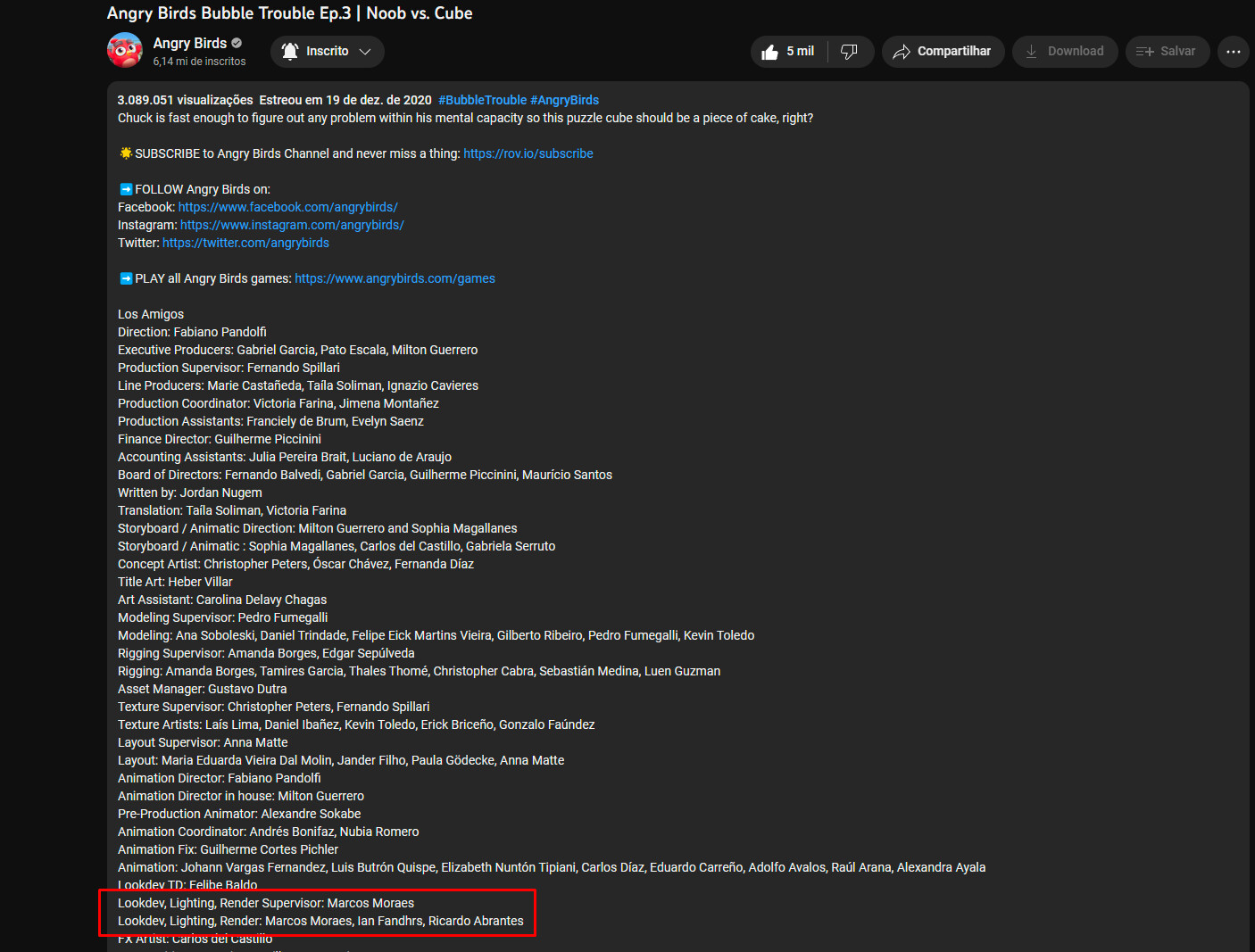The height and width of the screenshot is (952, 1255).
Task: Click the notification bell icon in Inscrito
Action: pyautogui.click(x=290, y=51)
